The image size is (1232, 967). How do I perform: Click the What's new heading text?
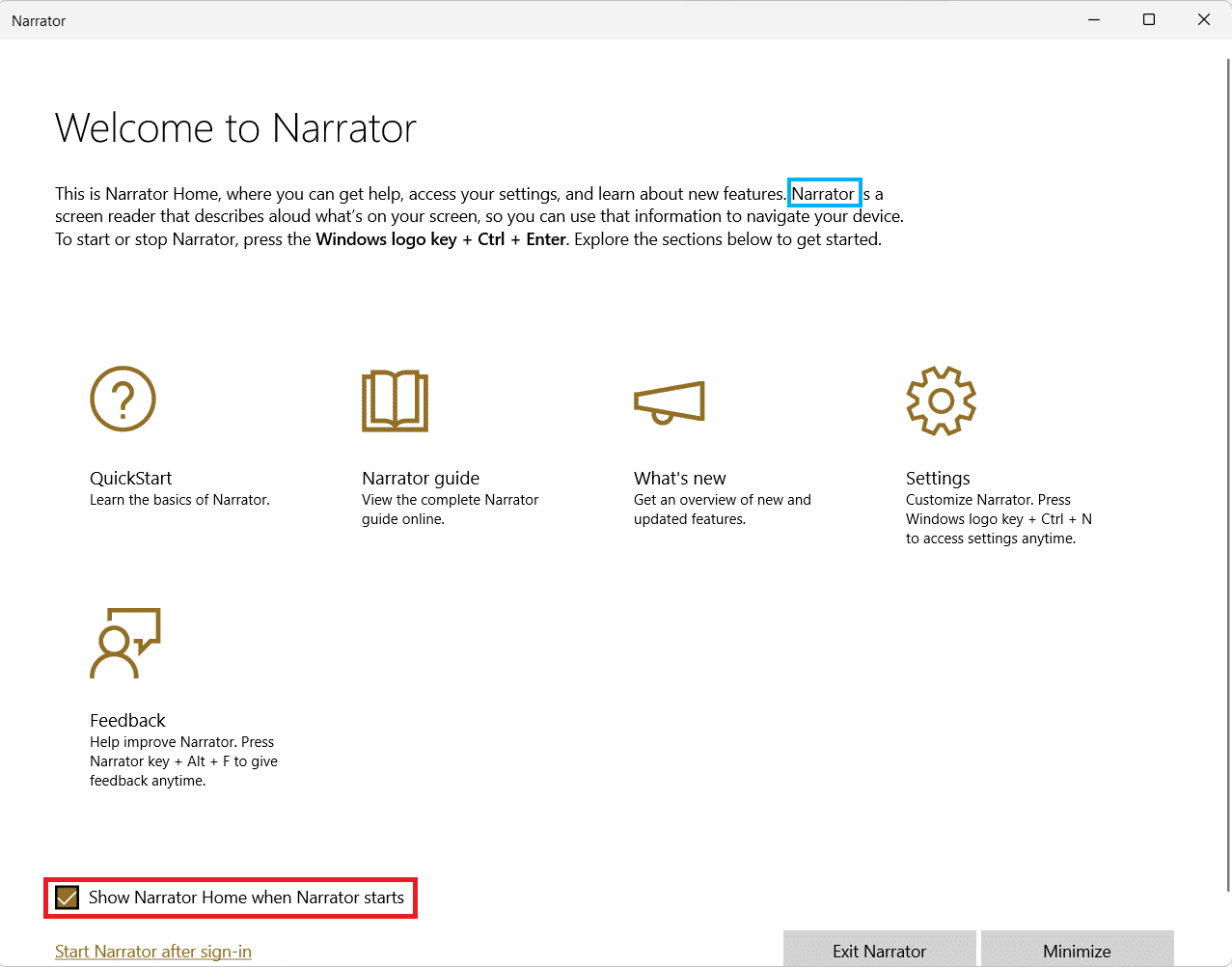pyautogui.click(x=679, y=478)
